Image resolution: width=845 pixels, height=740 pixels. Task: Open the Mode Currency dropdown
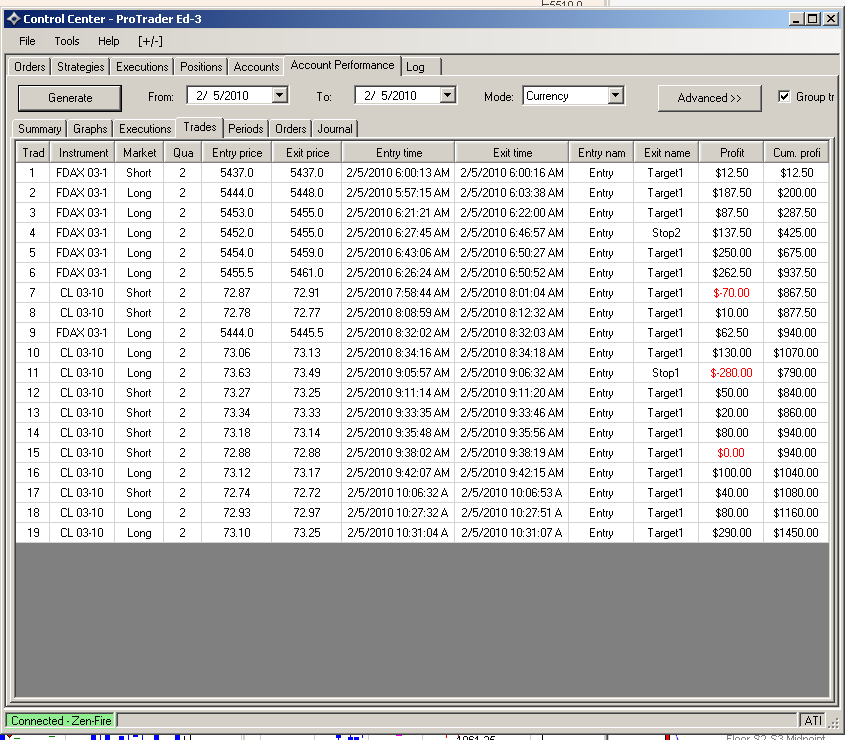point(616,96)
